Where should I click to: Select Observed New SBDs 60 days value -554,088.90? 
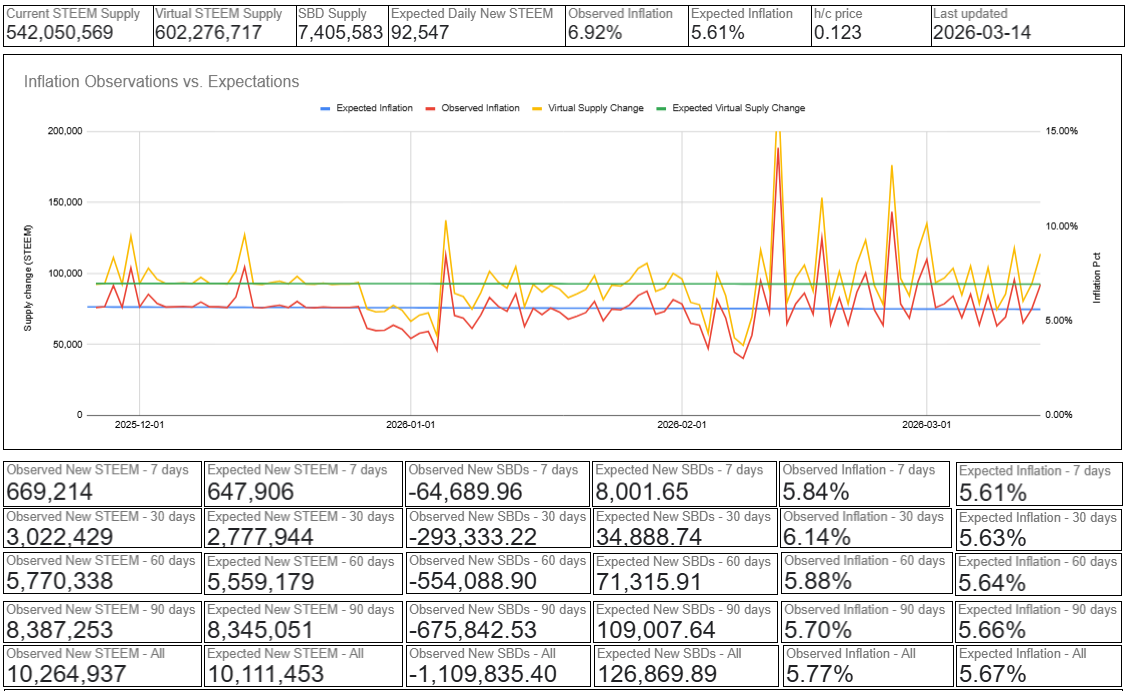click(473, 582)
